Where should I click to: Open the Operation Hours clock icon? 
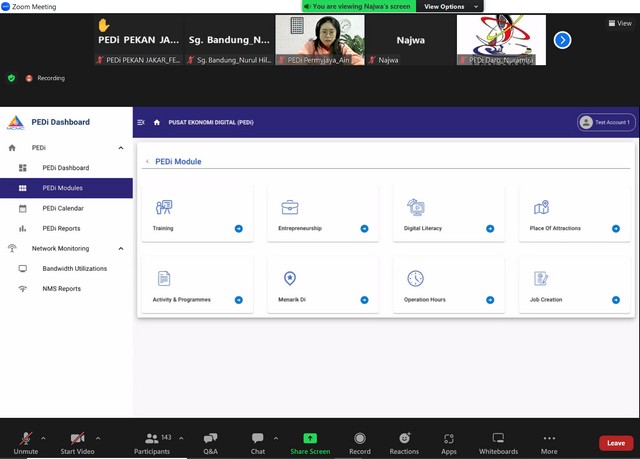[x=415, y=278]
